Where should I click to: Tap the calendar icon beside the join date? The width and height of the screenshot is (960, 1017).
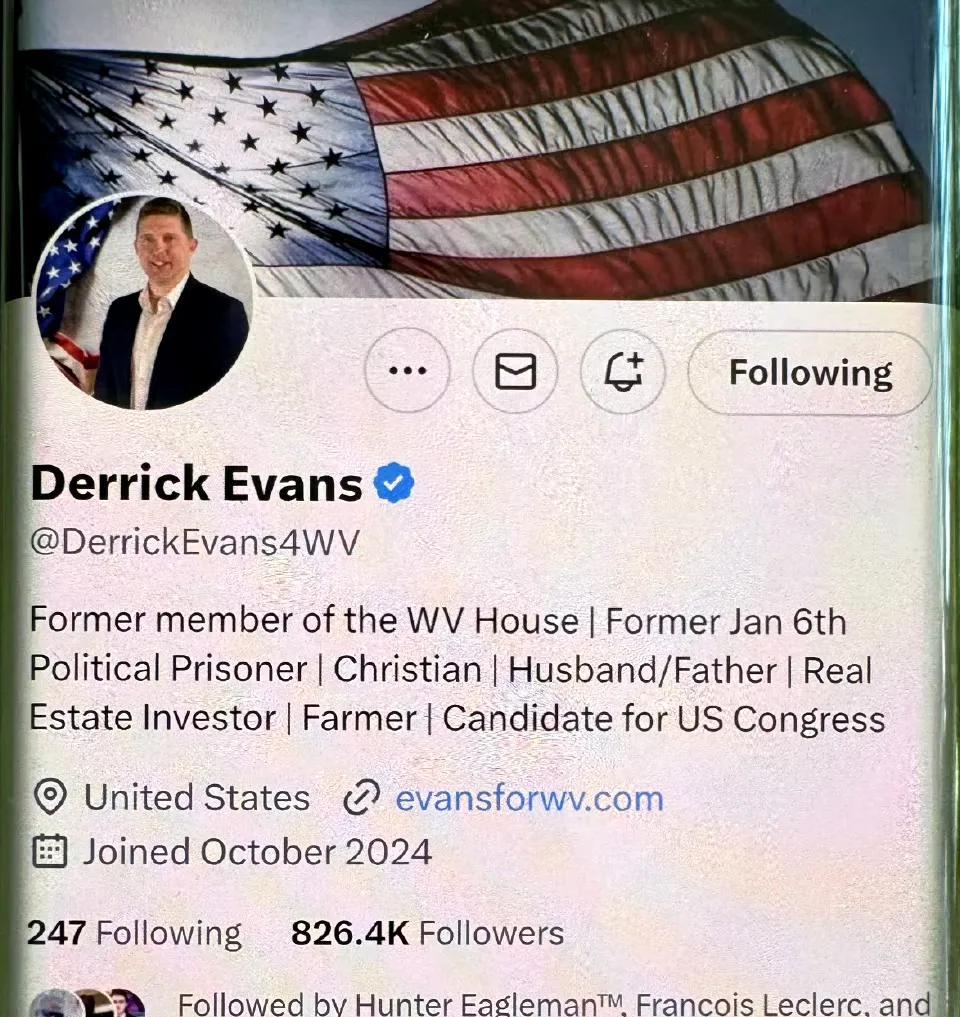coord(50,852)
